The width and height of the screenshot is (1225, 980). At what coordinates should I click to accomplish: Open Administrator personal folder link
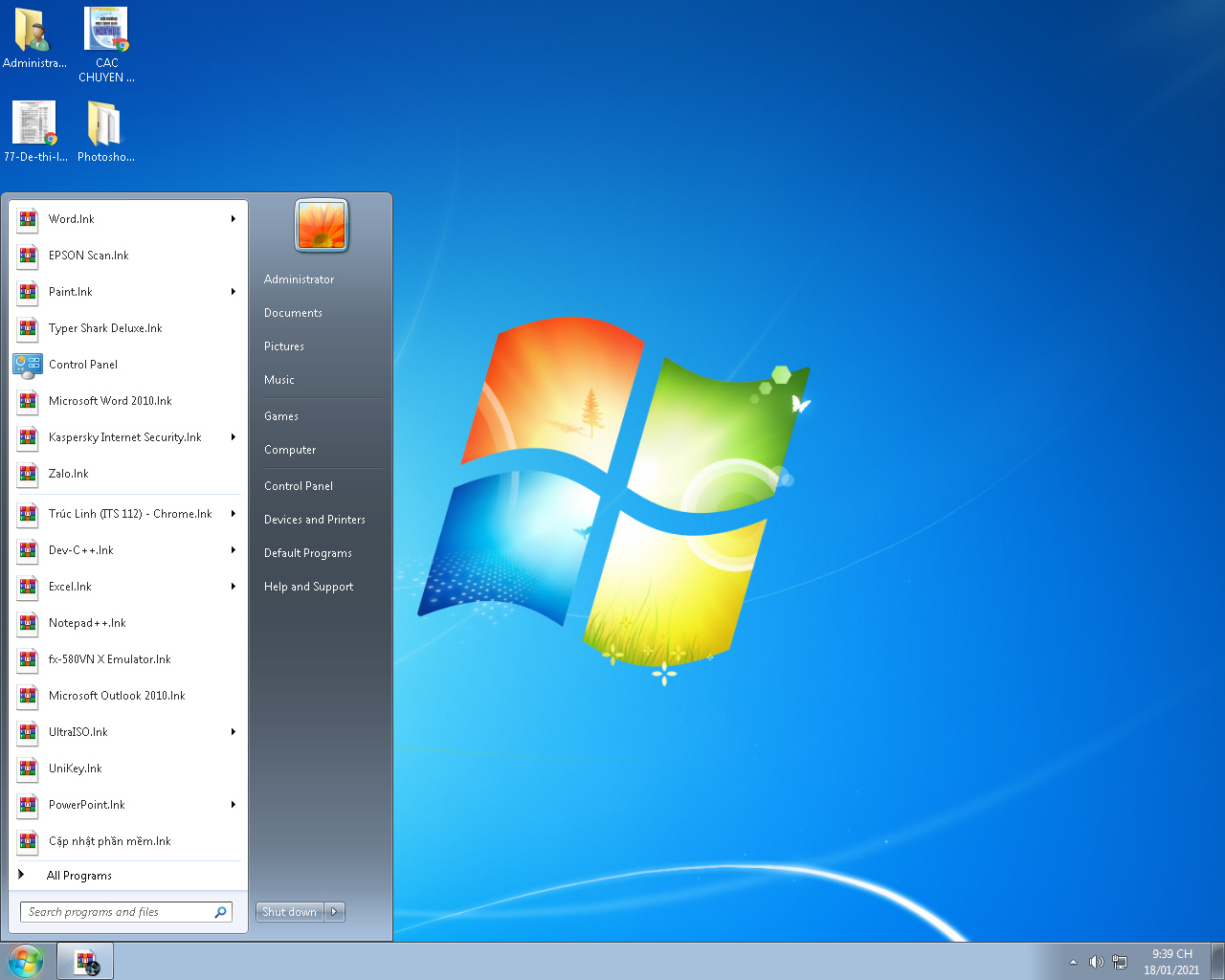point(300,279)
